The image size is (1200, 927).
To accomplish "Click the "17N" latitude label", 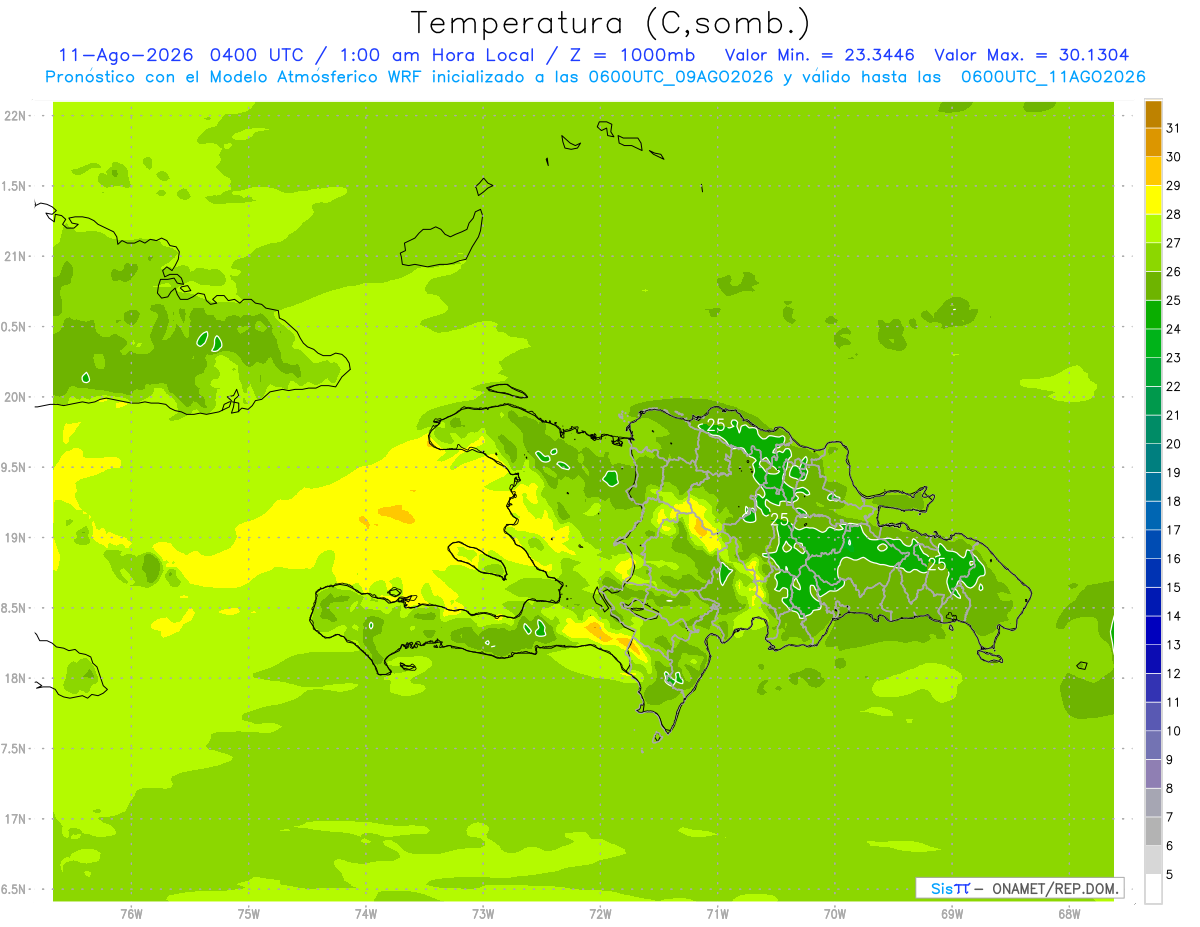I will coord(15,820).
